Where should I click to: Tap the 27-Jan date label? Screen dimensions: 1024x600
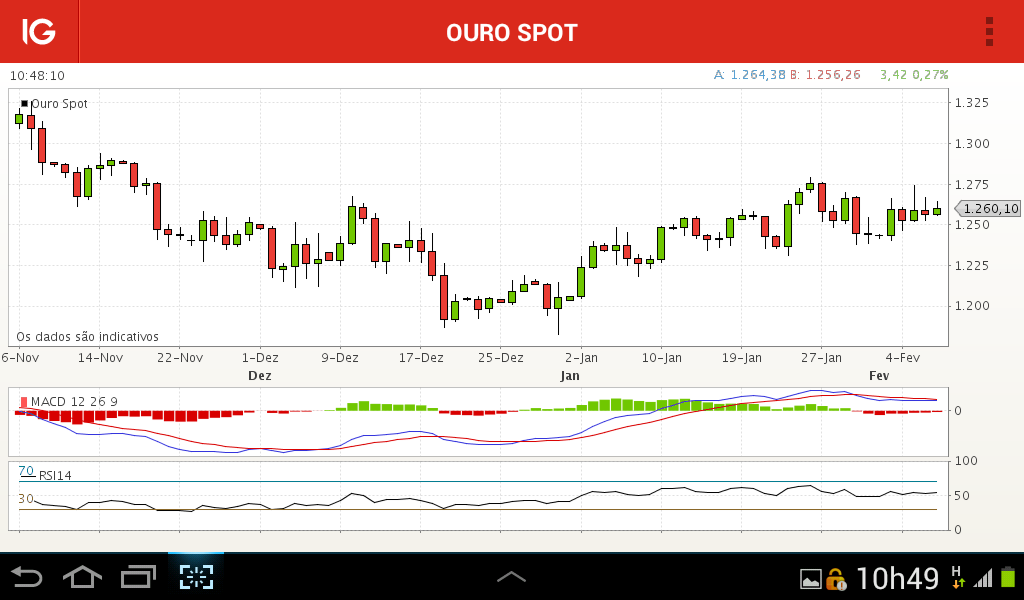pyautogui.click(x=821, y=358)
